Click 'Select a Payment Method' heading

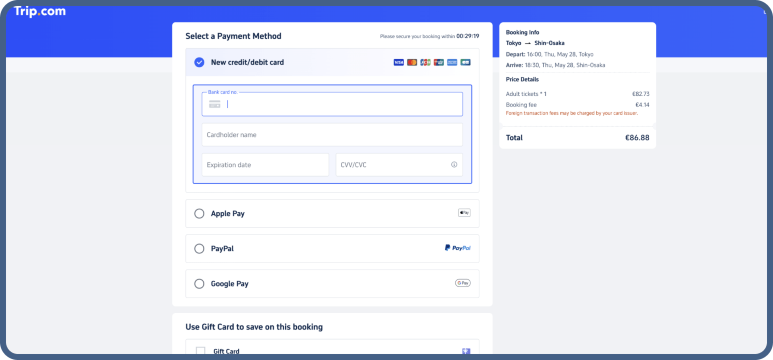[x=234, y=36]
